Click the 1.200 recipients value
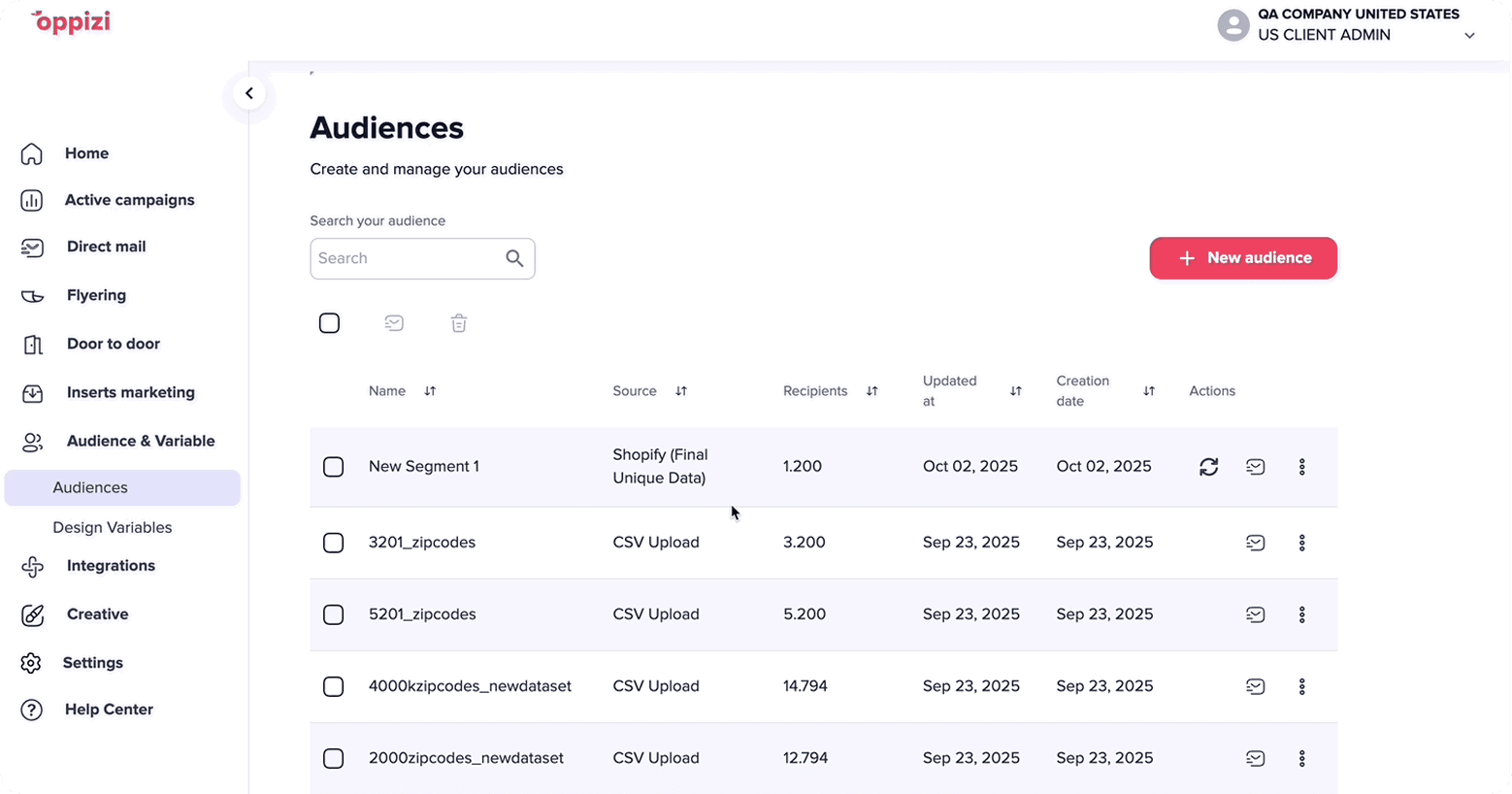Viewport: 1512px width, 794px height. [x=803, y=467]
